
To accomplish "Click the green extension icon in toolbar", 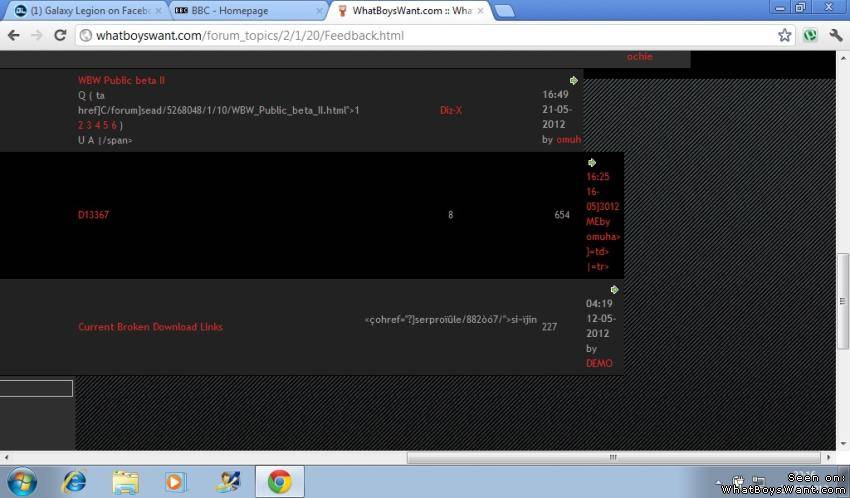I will click(x=810, y=35).
